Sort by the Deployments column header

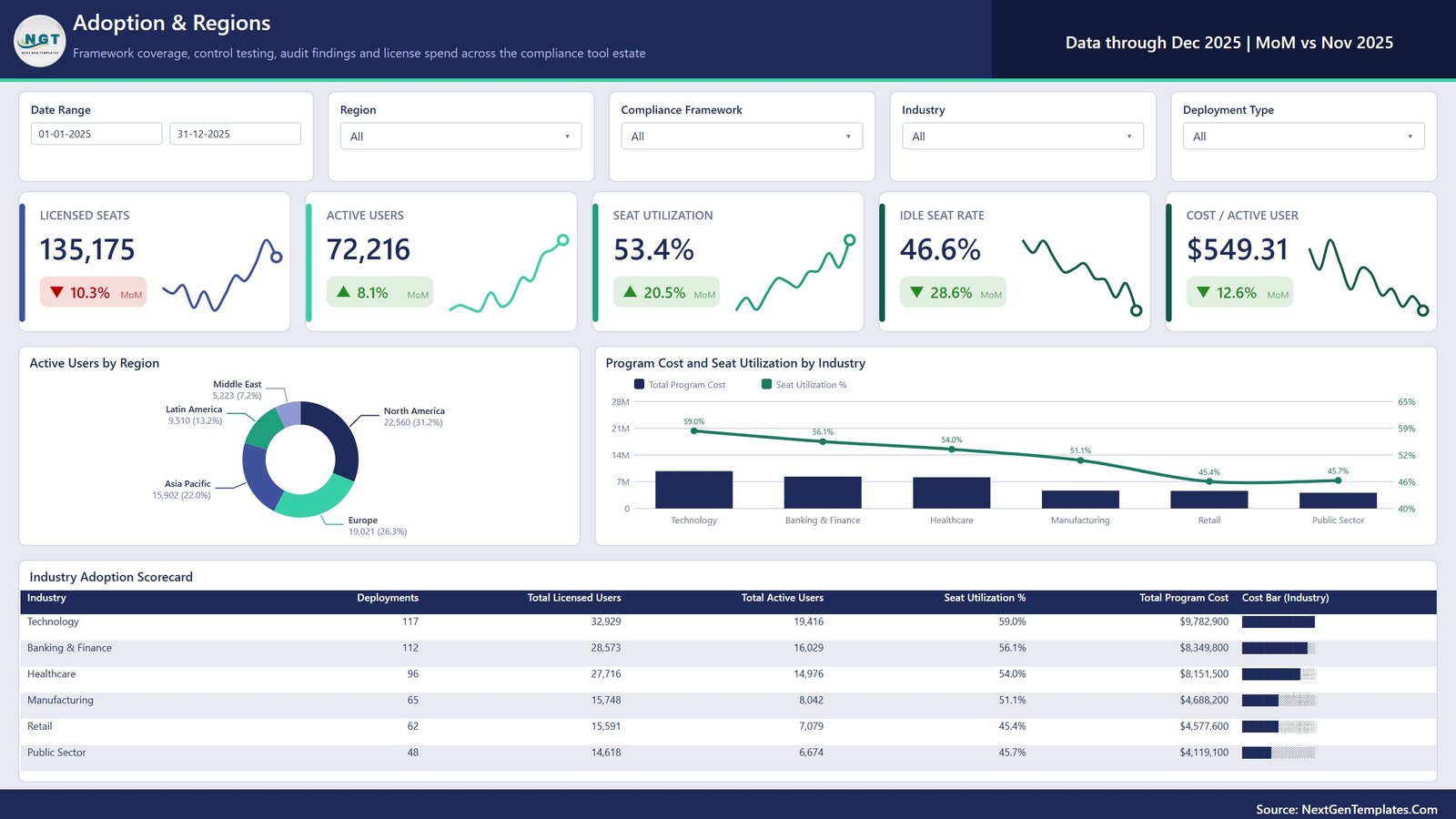click(388, 598)
